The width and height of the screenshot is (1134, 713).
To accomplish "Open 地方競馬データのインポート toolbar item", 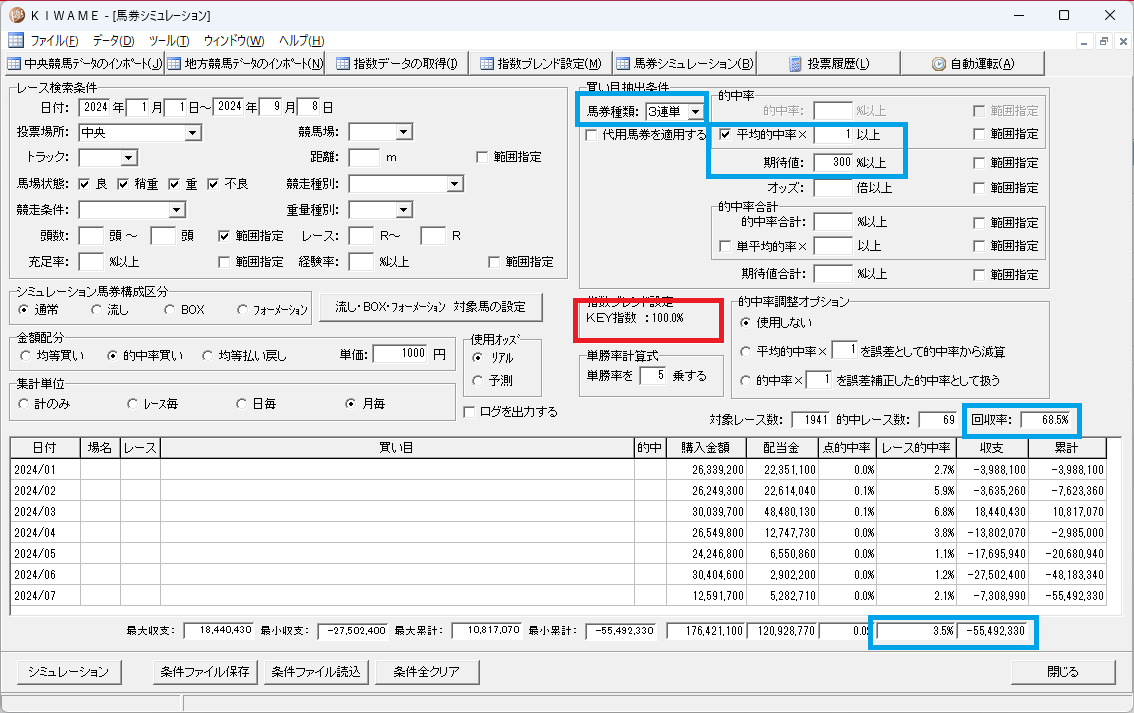I will coord(244,64).
